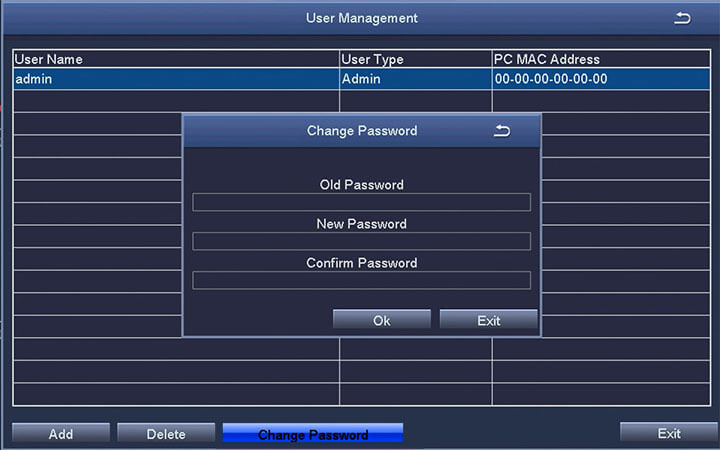Image resolution: width=720 pixels, height=450 pixels.
Task: Select the 00-00-00-00-00-00 MAC address cell
Action: 600,79
